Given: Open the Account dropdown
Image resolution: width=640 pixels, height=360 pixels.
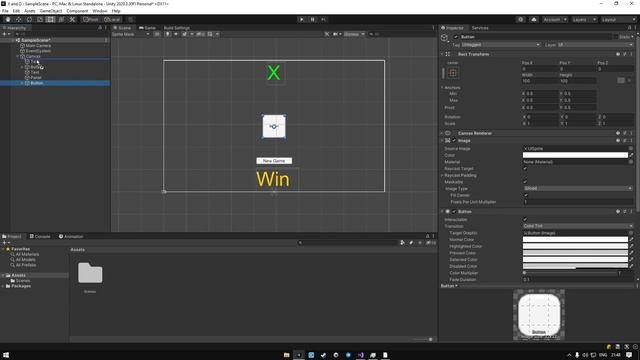Looking at the screenshot, I should point(555,19).
